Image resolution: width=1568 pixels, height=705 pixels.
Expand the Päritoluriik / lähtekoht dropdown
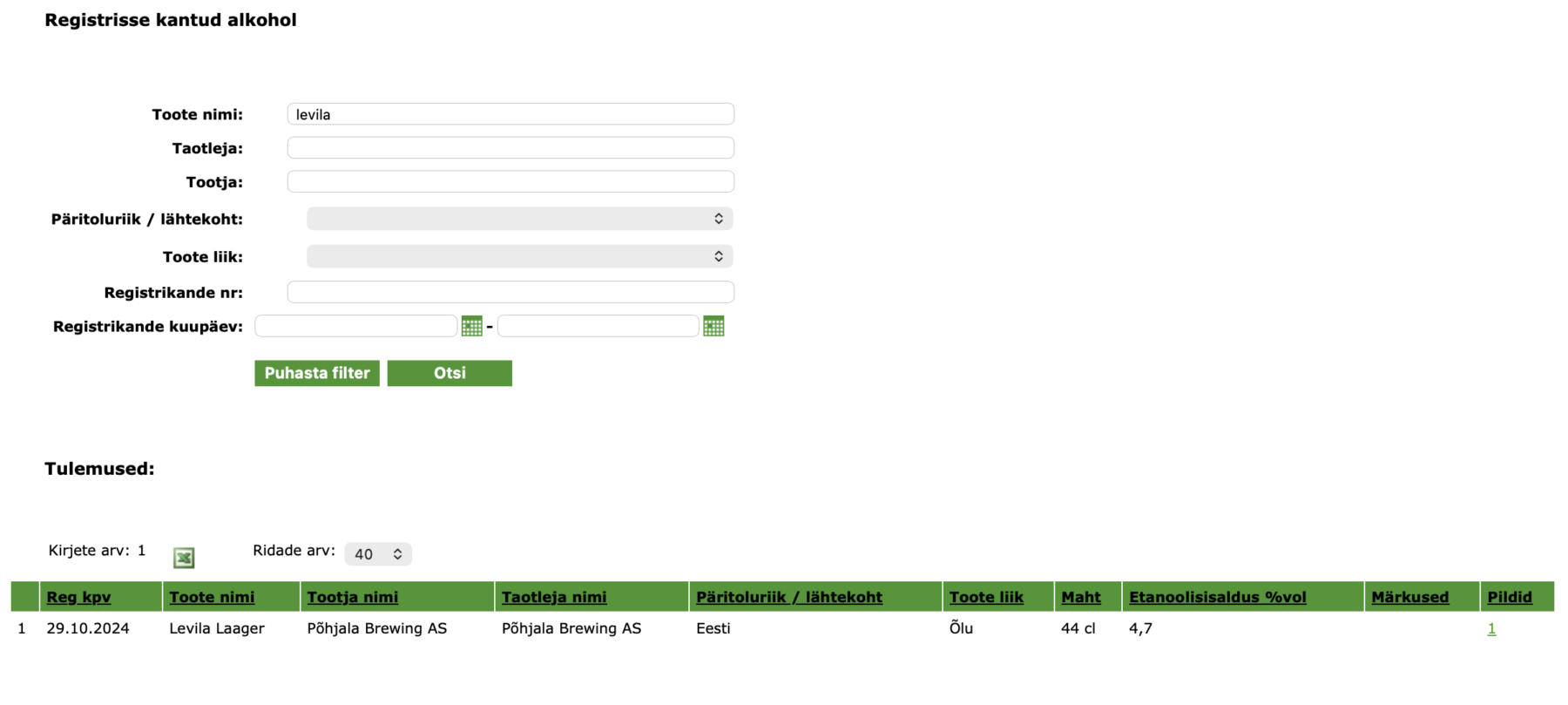[x=519, y=219]
